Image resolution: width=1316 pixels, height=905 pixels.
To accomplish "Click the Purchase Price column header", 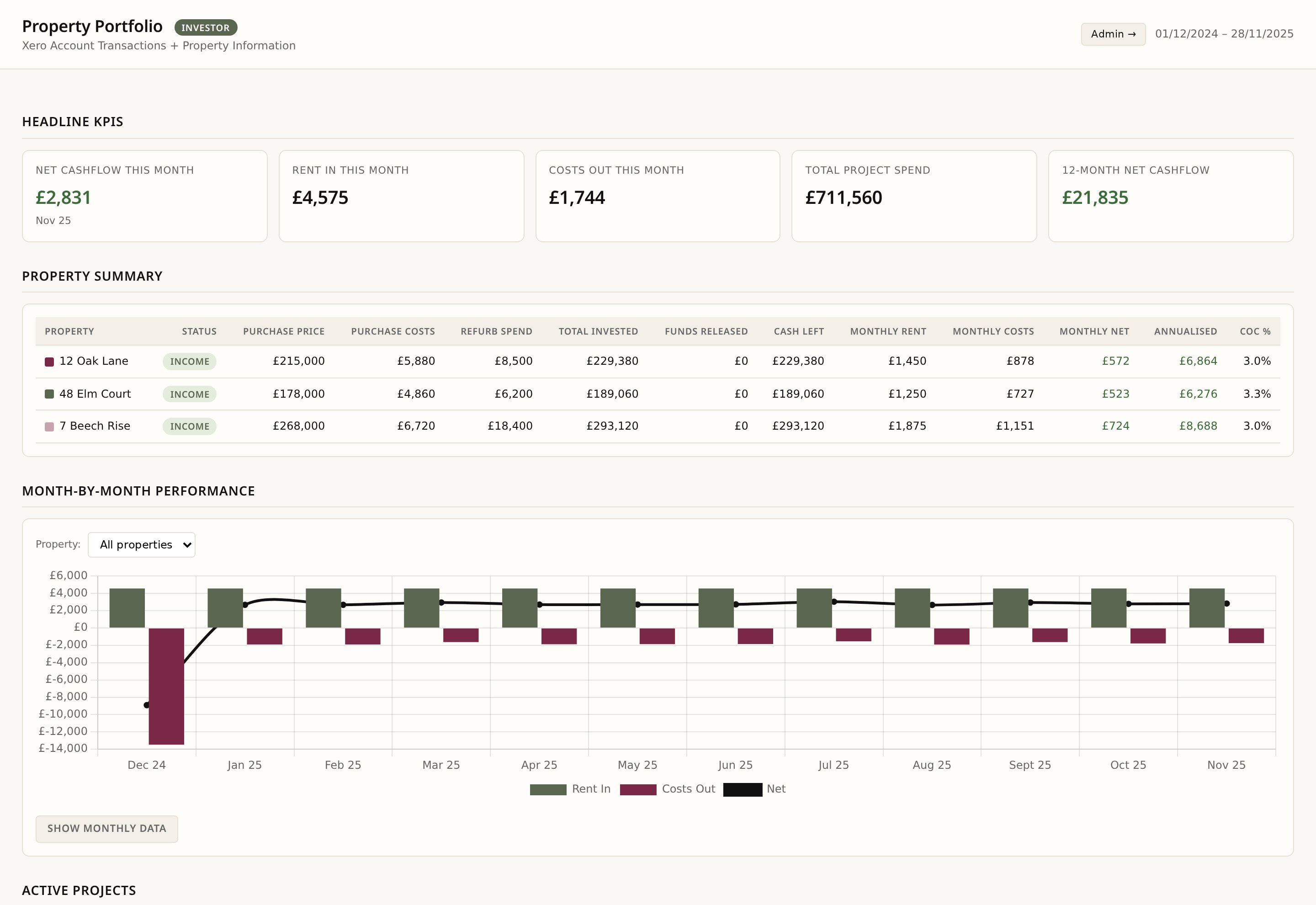I will 284,331.
